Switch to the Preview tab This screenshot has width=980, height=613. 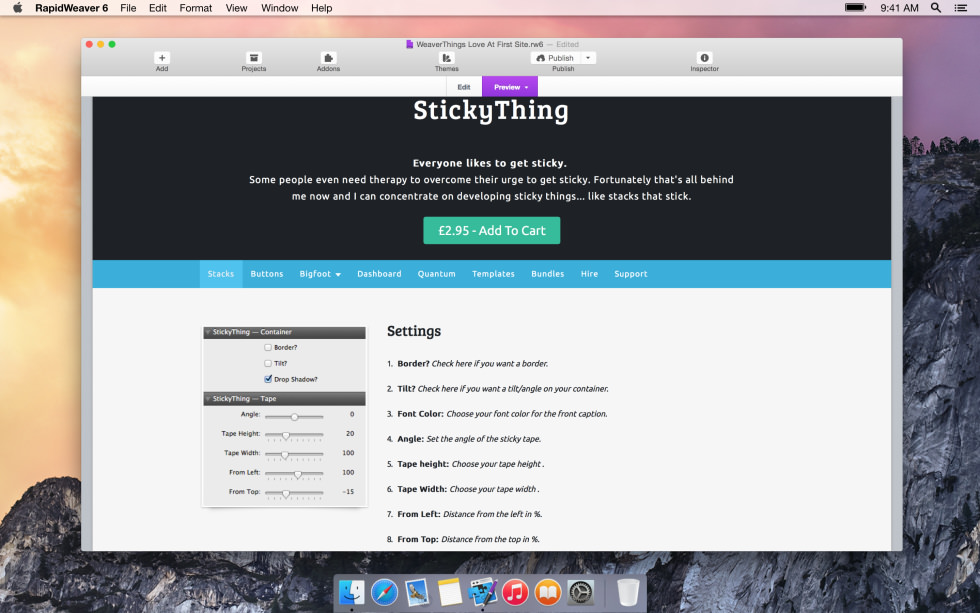510,87
